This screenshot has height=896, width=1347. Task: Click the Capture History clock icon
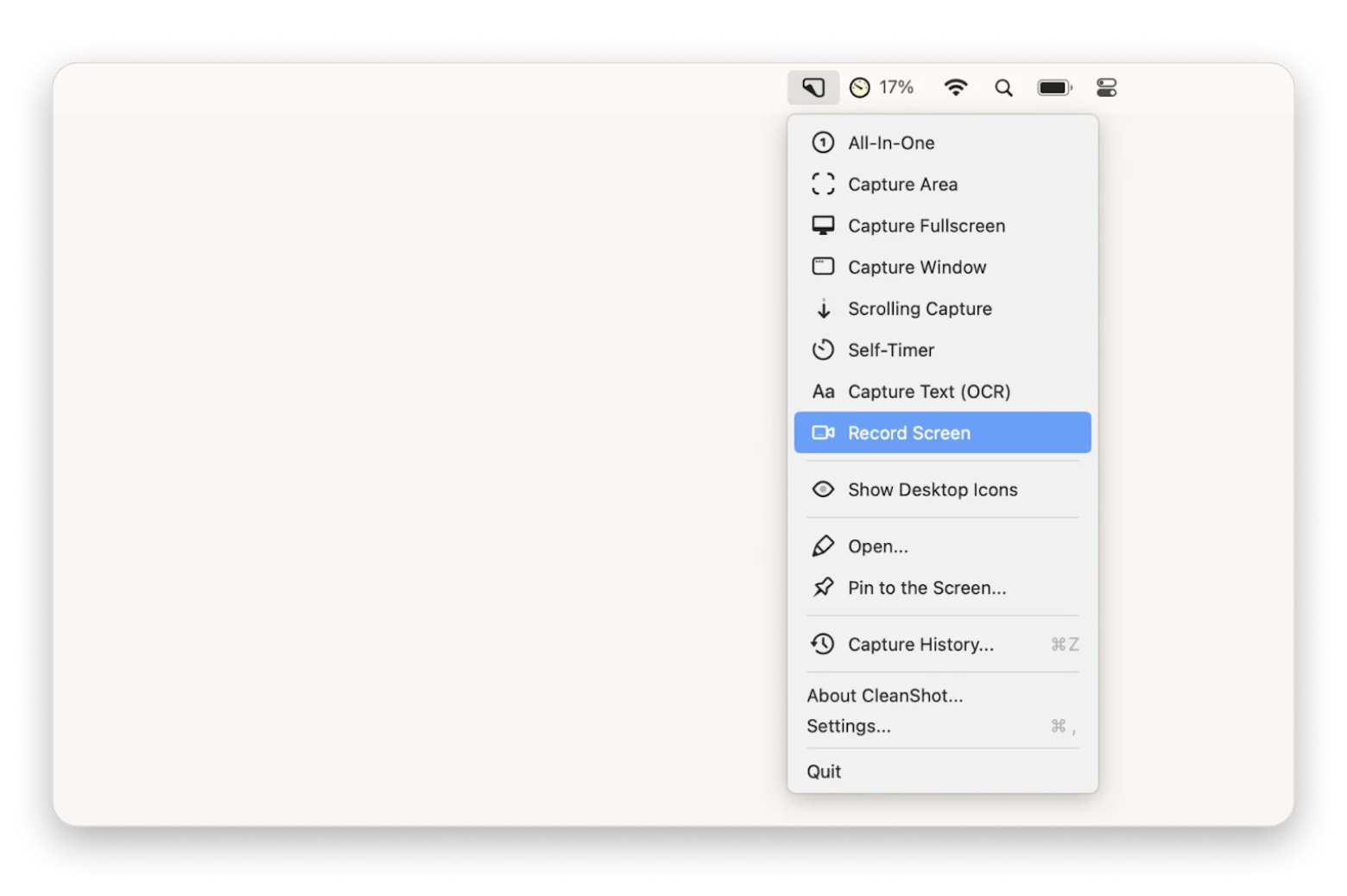823,644
